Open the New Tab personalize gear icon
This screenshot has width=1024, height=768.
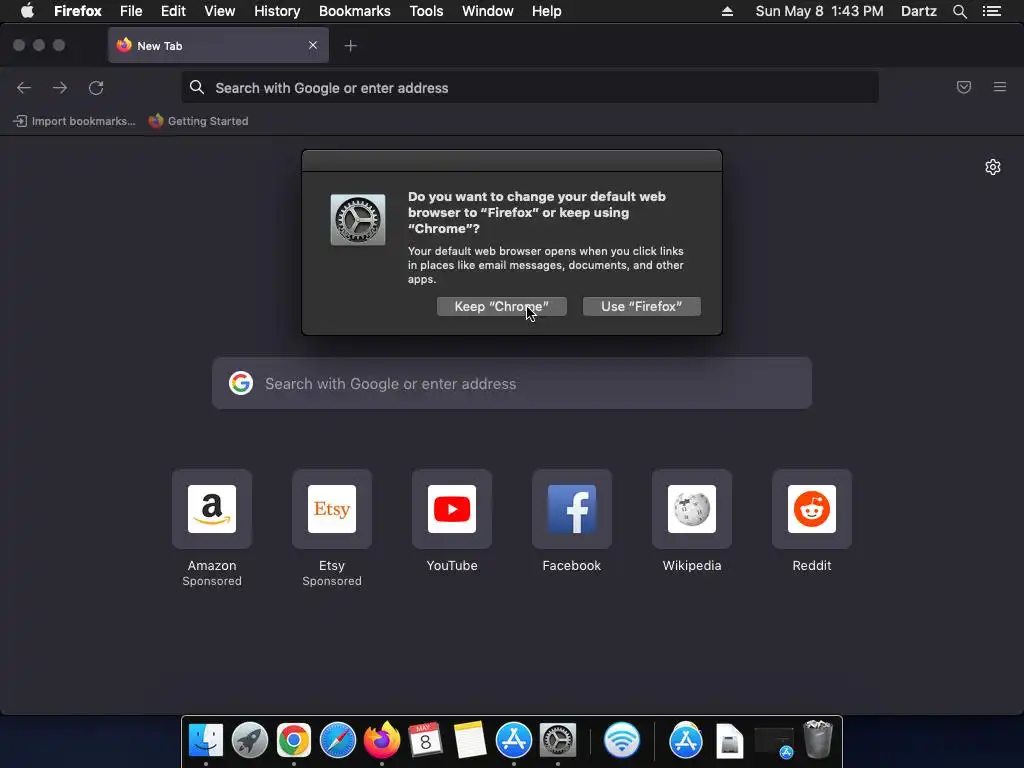993,167
